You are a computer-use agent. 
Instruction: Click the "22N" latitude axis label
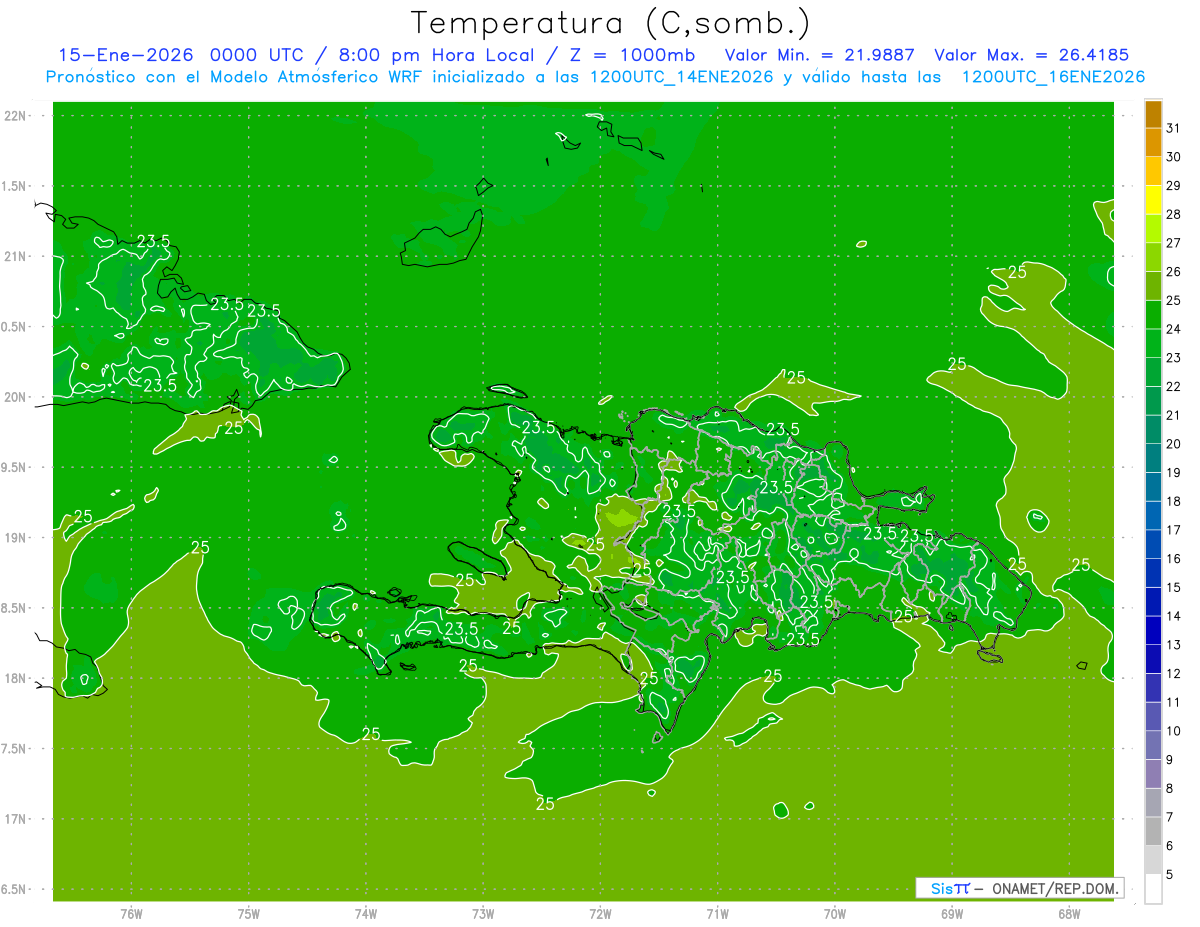tap(17, 116)
